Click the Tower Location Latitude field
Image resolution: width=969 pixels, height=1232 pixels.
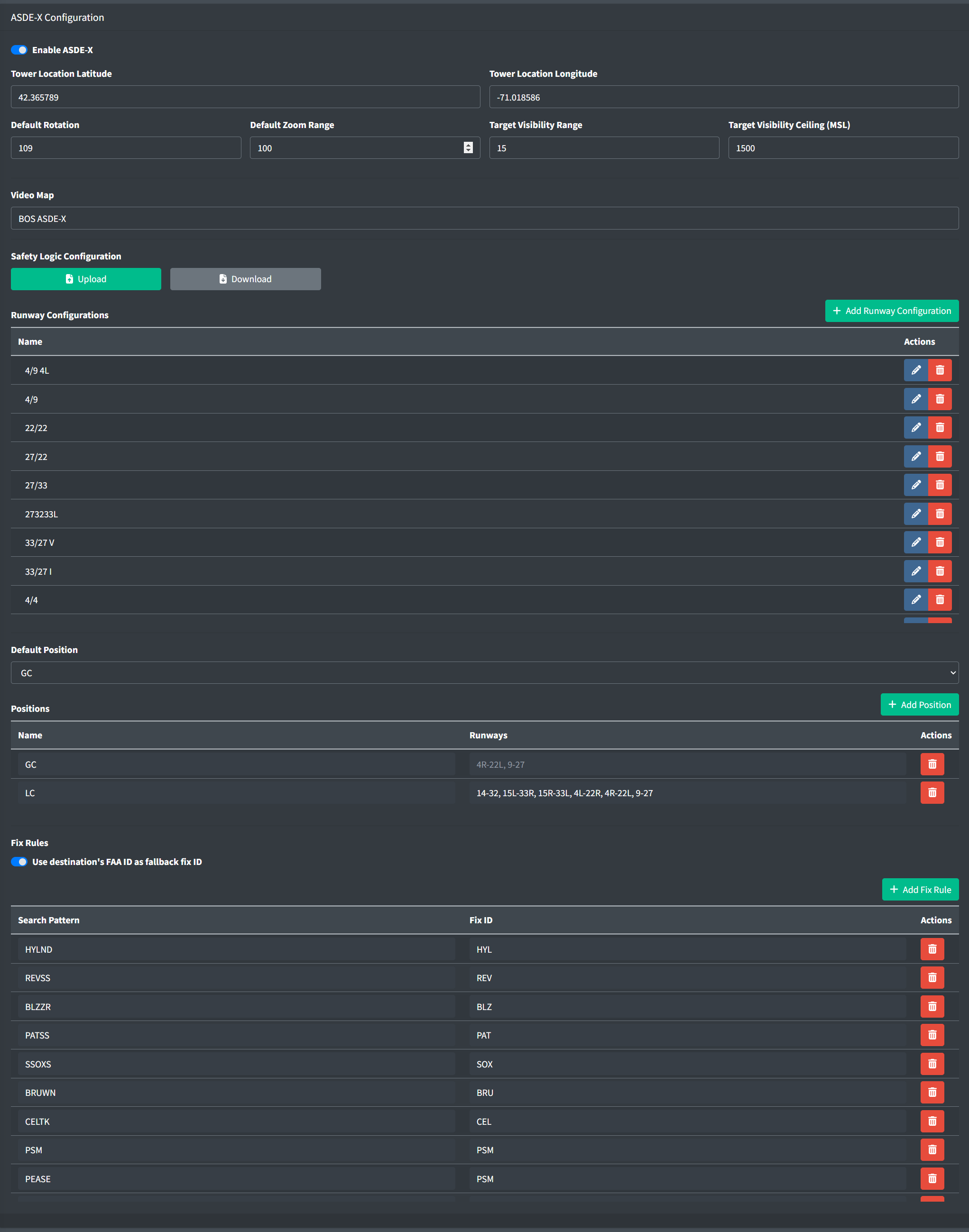pos(245,97)
